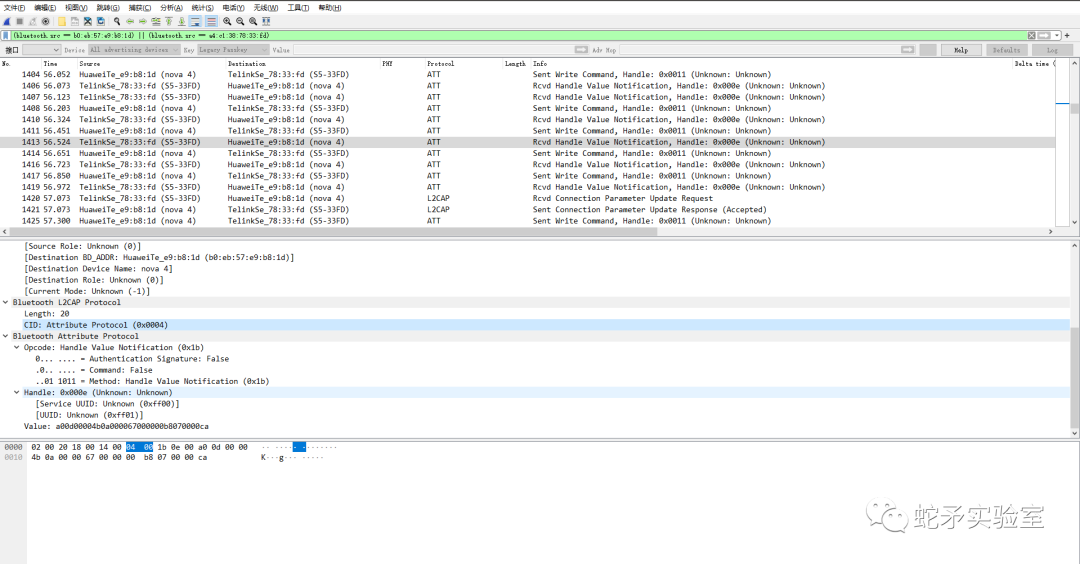Open the 统计(S) menu
This screenshot has height=564, width=1080.
click(202, 8)
